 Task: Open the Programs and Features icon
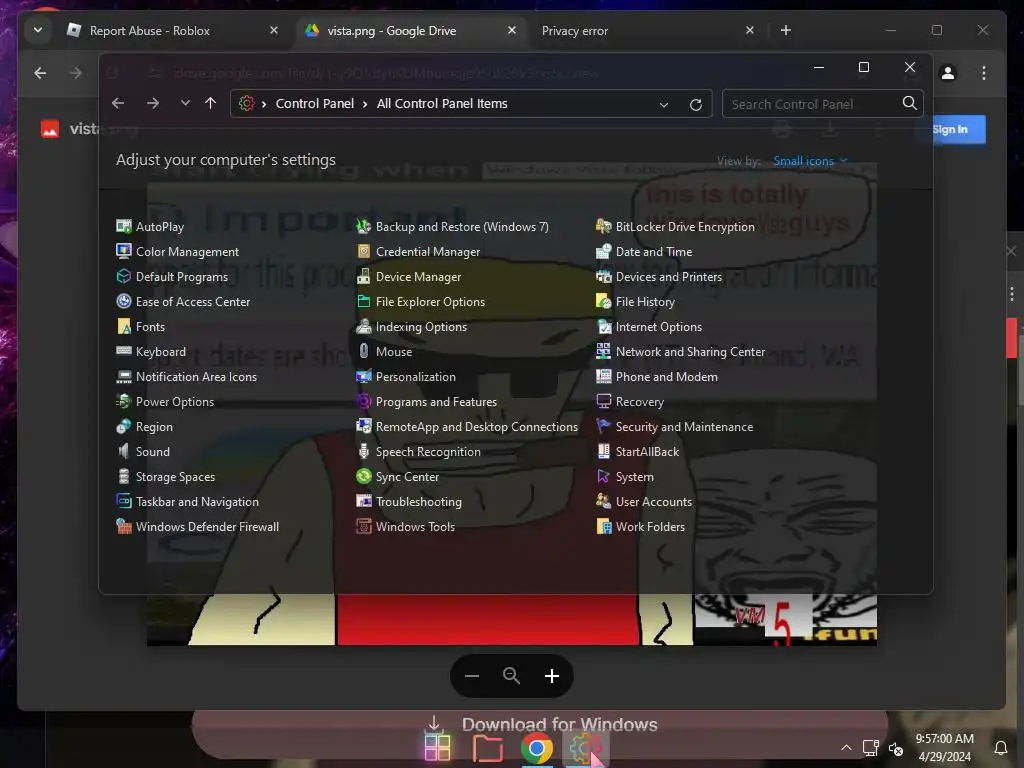(364, 402)
